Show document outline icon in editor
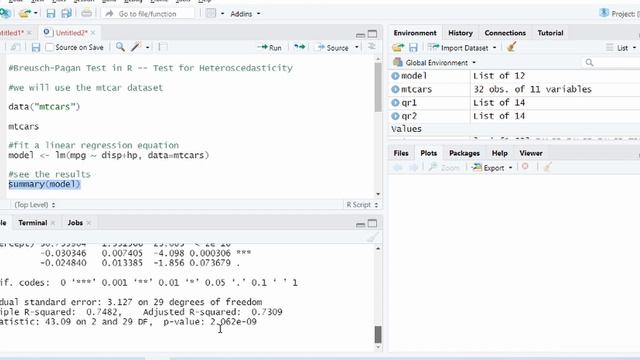 [x=371, y=47]
